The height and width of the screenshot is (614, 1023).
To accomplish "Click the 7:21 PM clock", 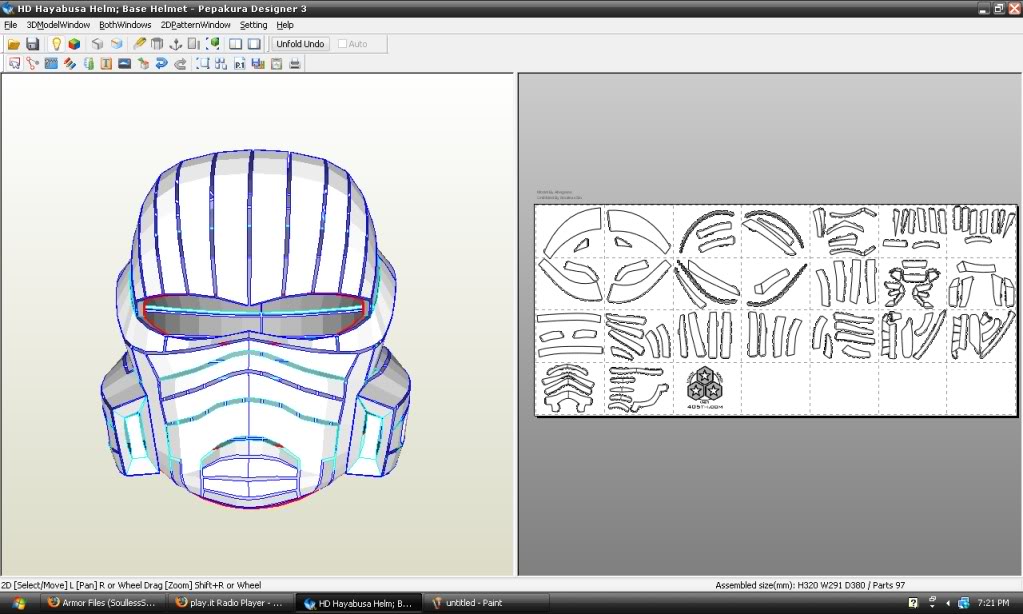I will [x=993, y=603].
